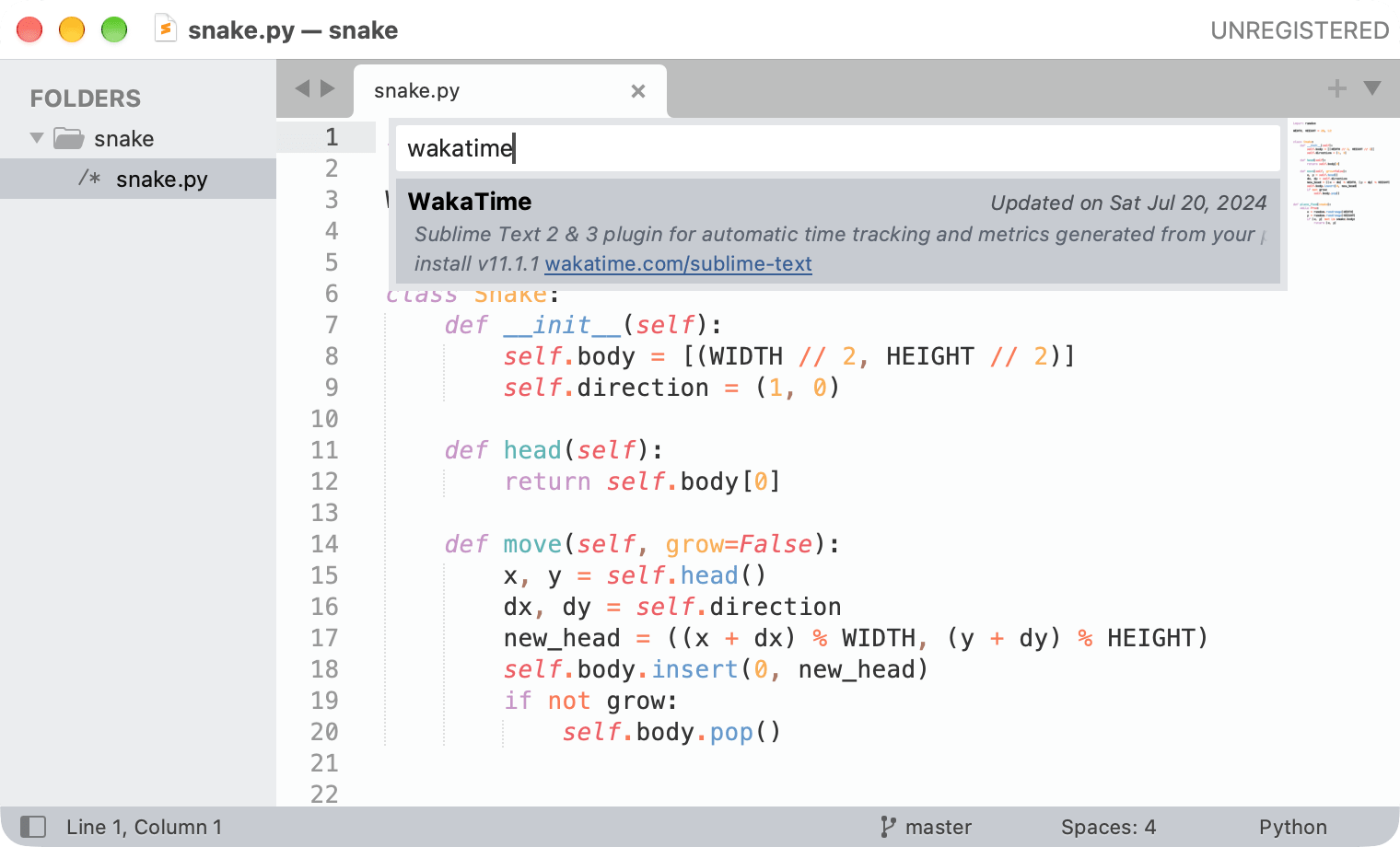Switch to the snake.py tab

click(510, 91)
